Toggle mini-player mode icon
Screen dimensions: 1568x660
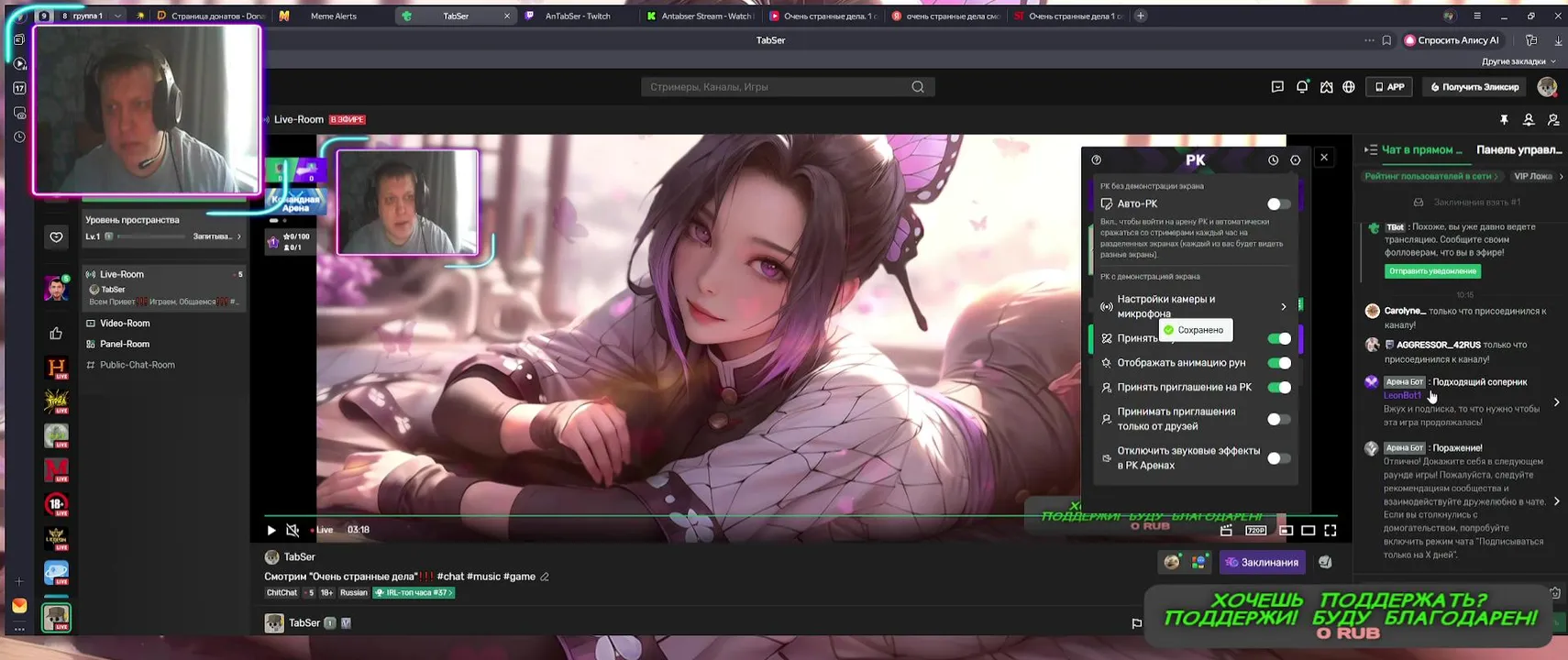coord(1286,530)
